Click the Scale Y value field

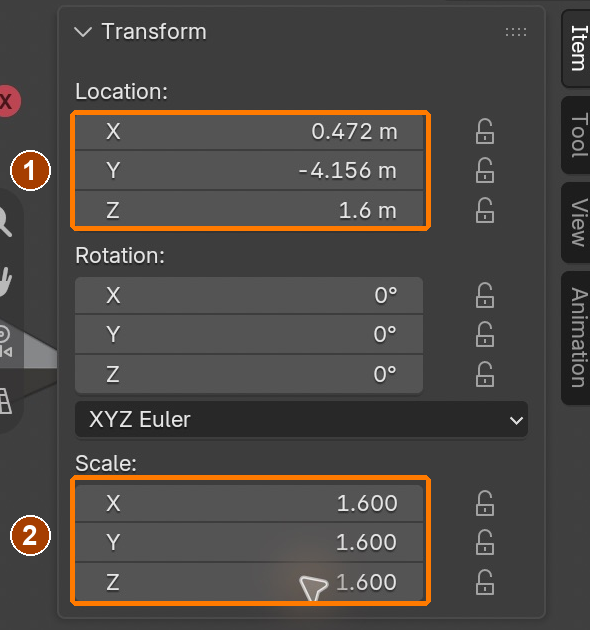pyautogui.click(x=249, y=542)
